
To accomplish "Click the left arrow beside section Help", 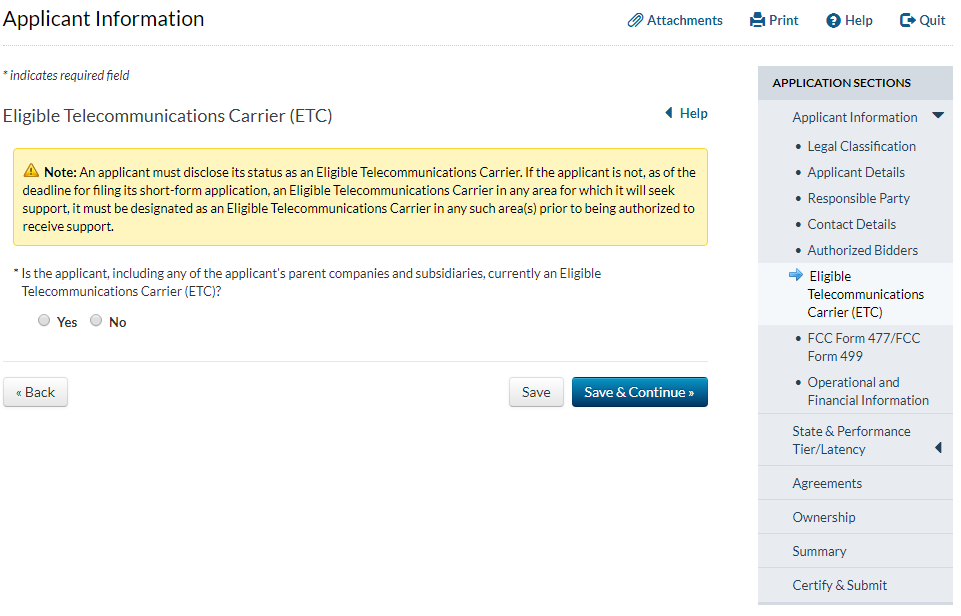I will pos(668,113).
